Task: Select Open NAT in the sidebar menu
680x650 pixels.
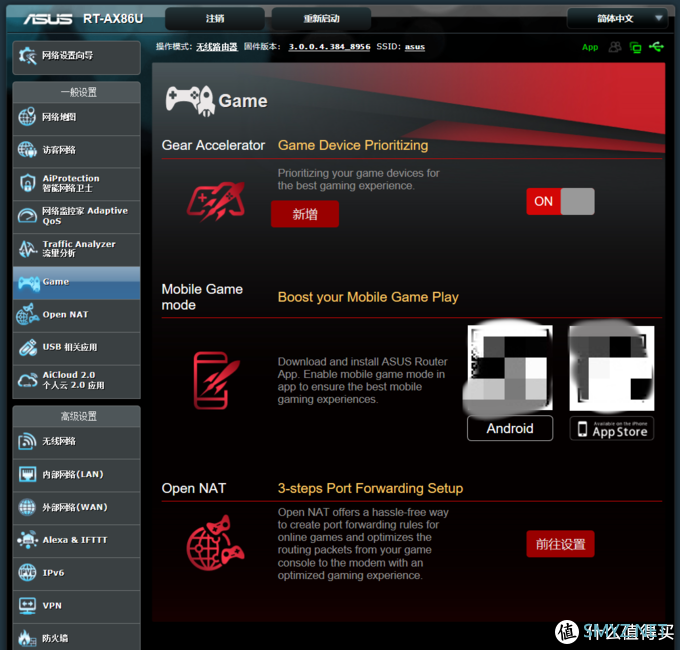Action: 77,316
